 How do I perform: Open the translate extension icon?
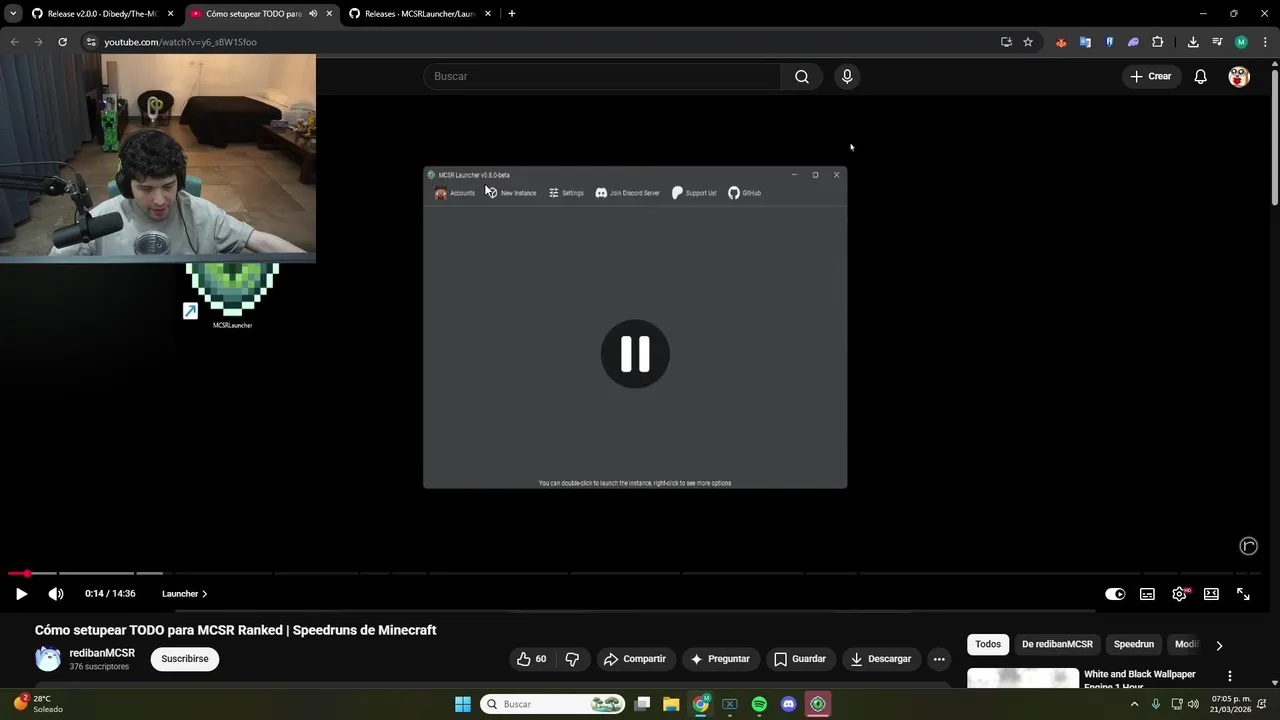(1085, 42)
